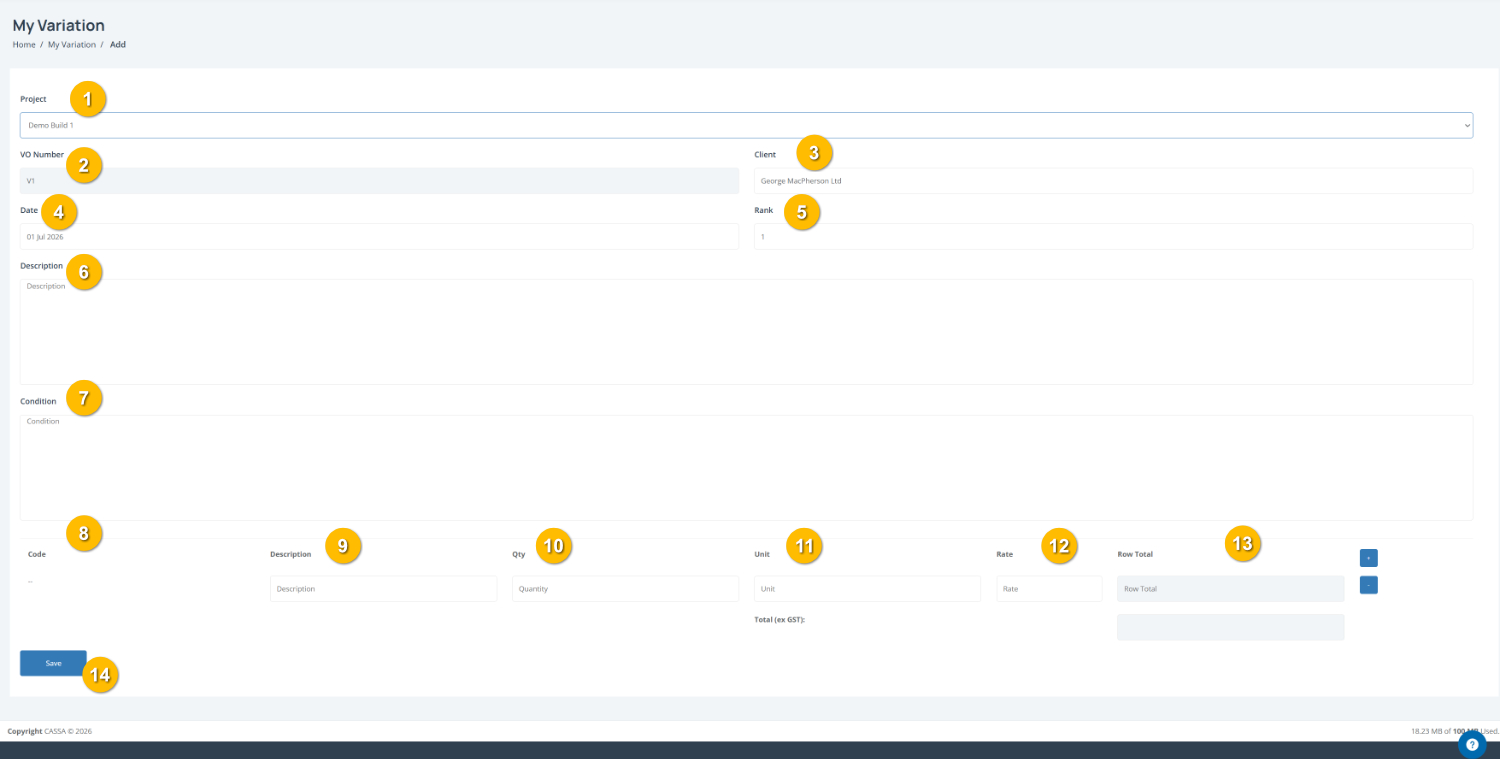Click inside the large Description text area
Viewport: 1500px width, 759px height.
coord(746,332)
